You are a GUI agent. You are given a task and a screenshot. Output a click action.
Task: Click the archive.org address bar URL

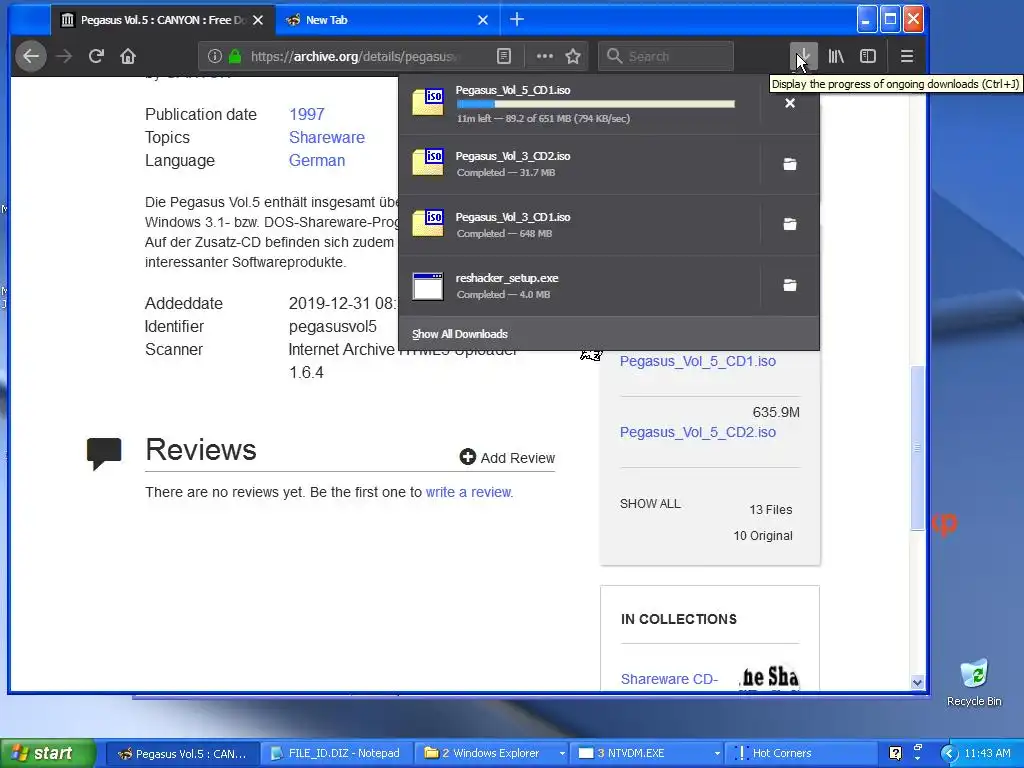[353, 56]
